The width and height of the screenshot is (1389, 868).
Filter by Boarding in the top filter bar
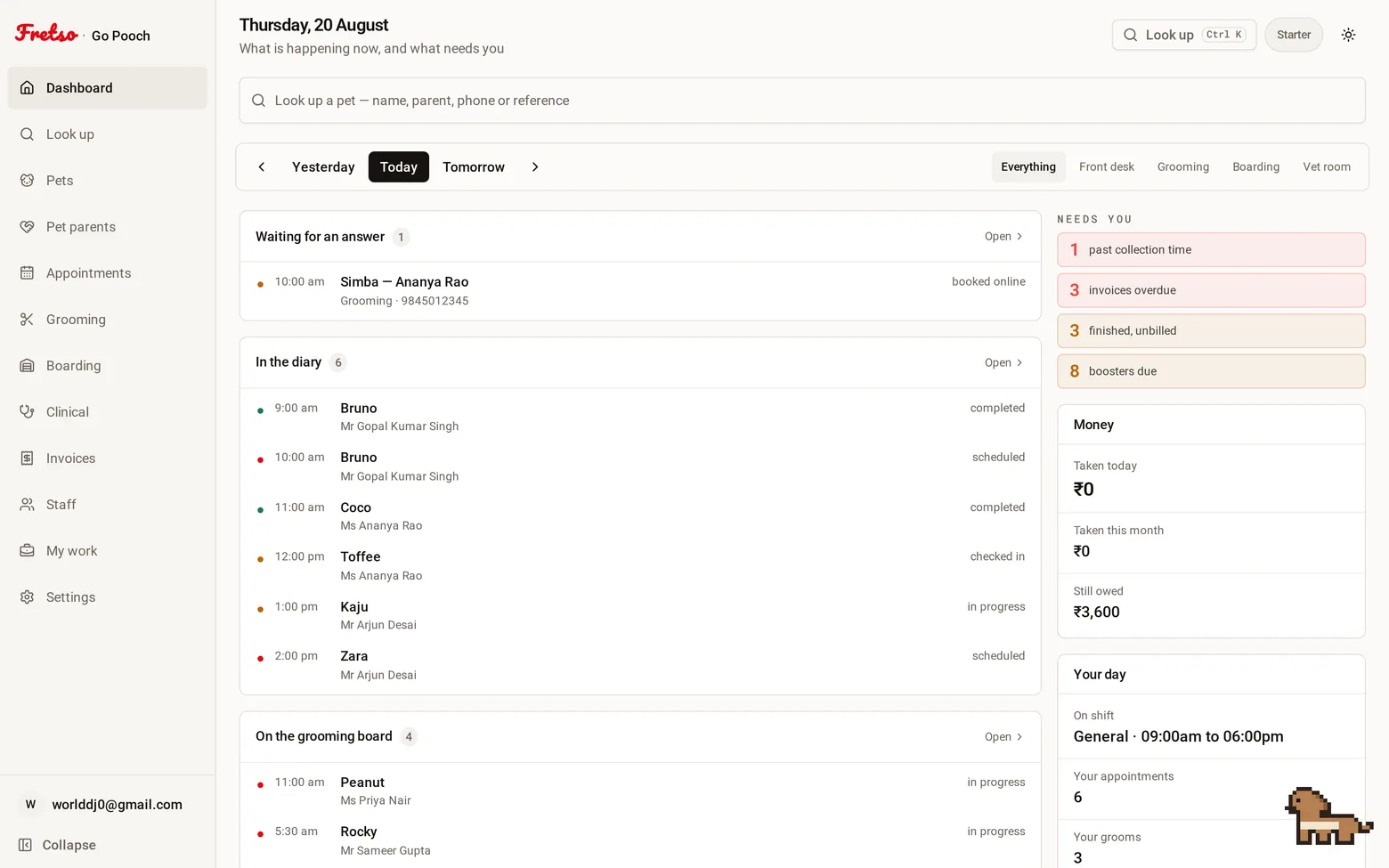(x=1256, y=167)
